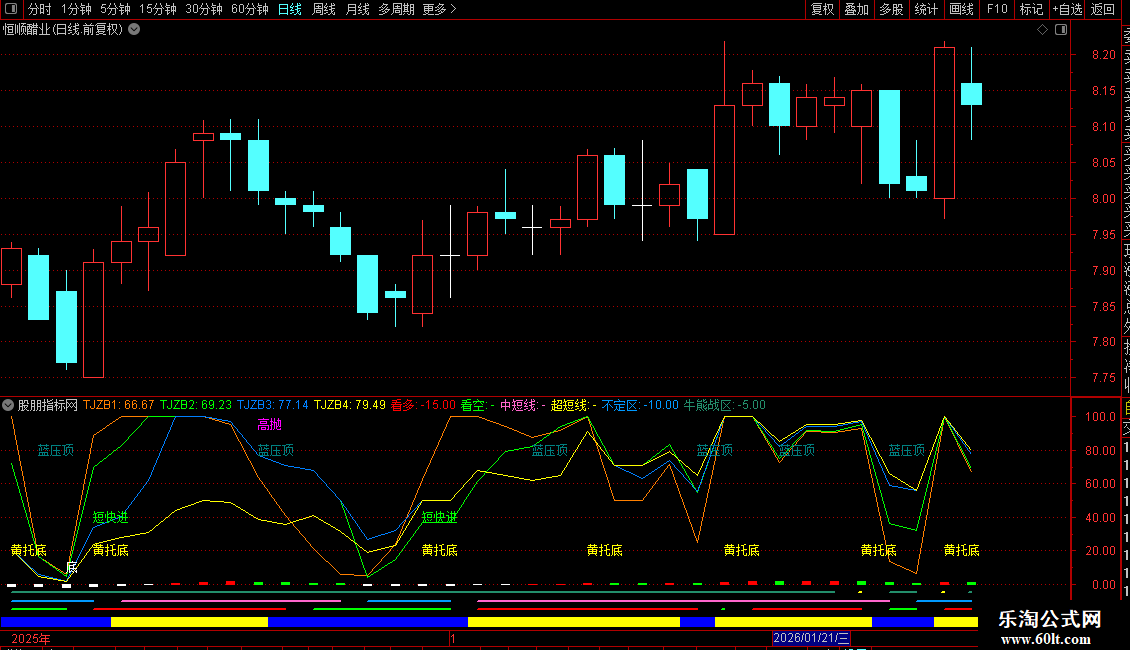Click the 标记 mark button
1130x650 pixels.
coord(1031,9)
